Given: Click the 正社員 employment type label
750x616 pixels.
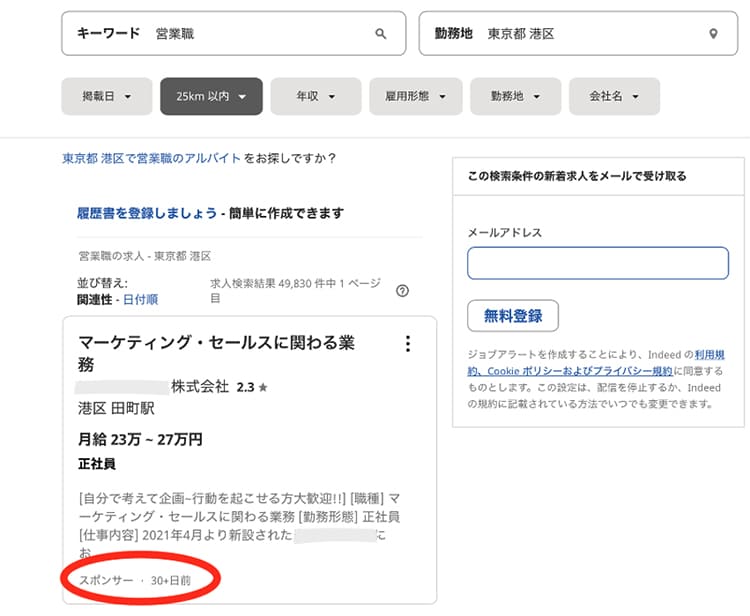Looking at the screenshot, I should pyautogui.click(x=97, y=464).
